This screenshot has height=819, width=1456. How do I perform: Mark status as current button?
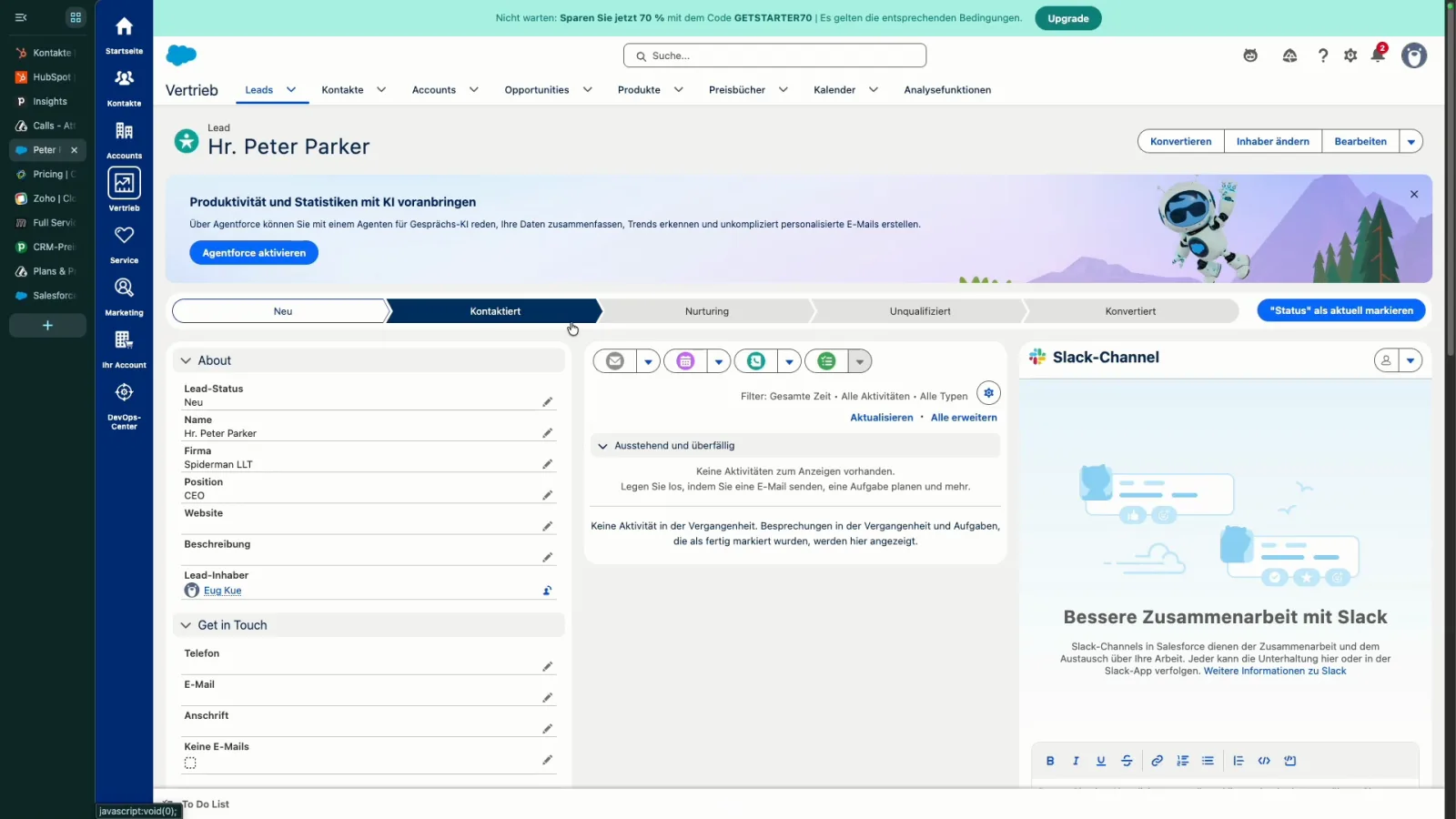tap(1341, 310)
